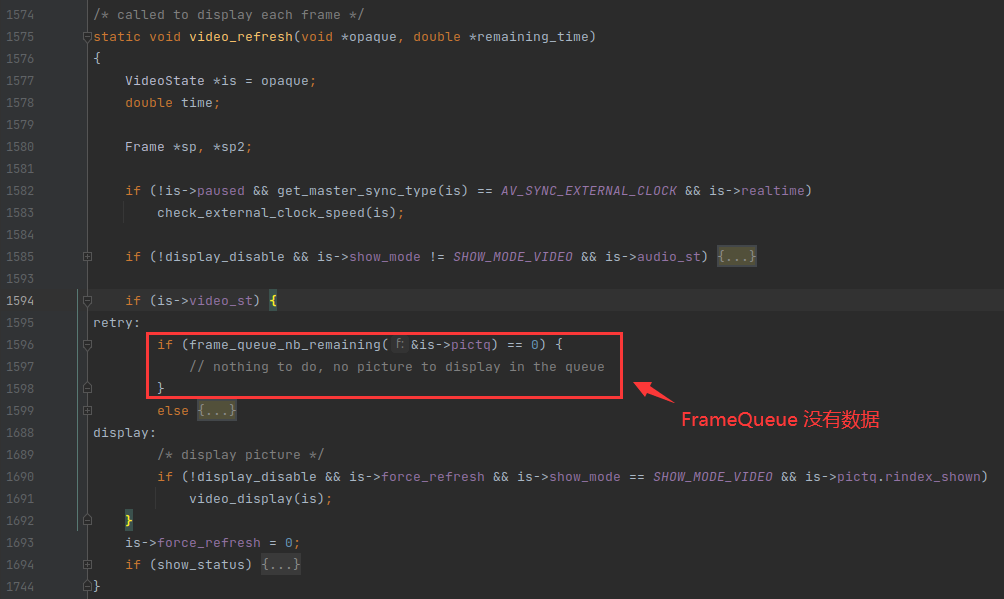Screen dimensions: 1004x599
Task: Click the red FrameQueue annotation text
Action: point(780,420)
